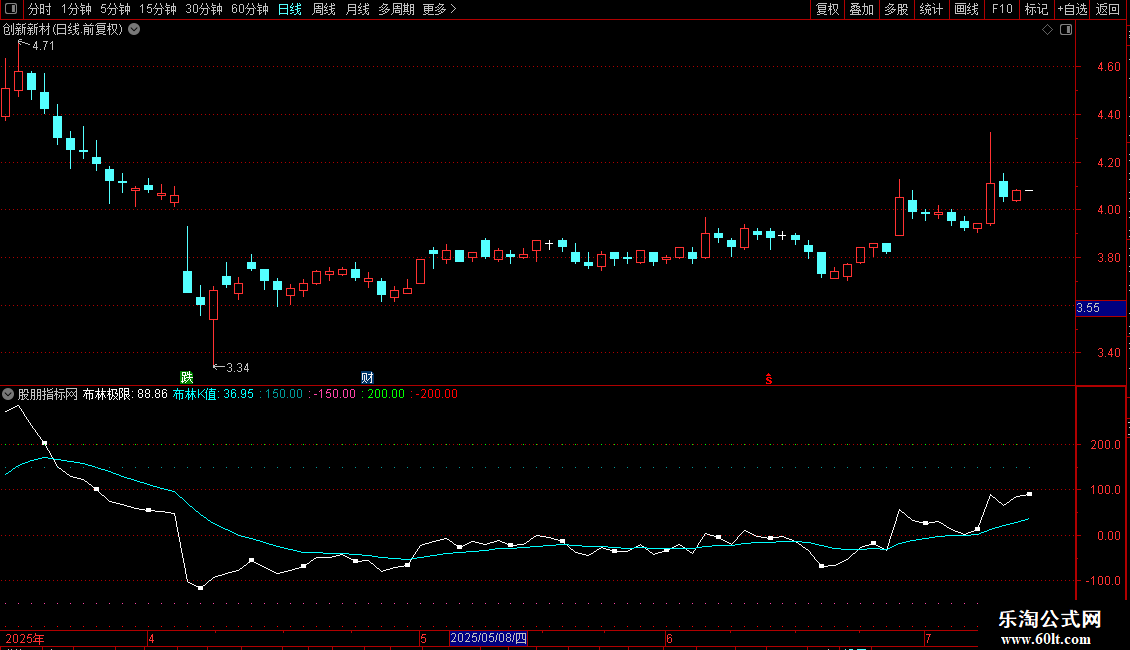The width and height of the screenshot is (1130, 650).
Task: Click the month 6 axis label
Action: tap(669, 639)
